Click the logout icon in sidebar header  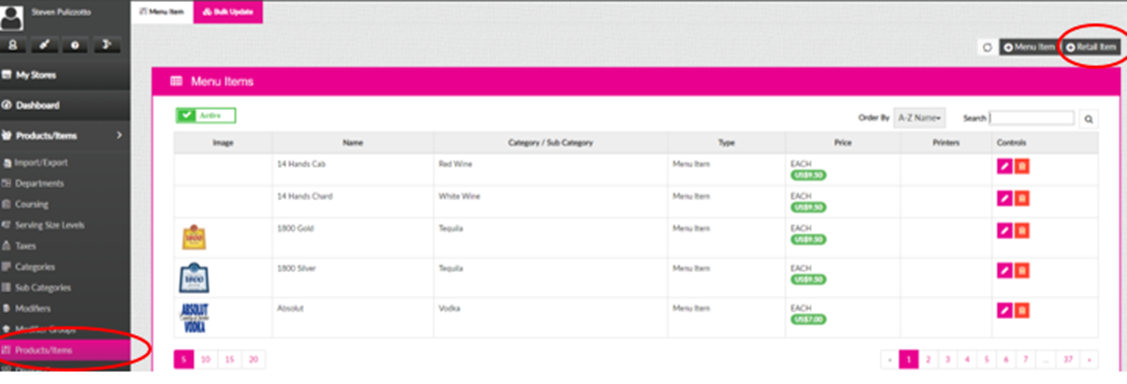click(x=106, y=45)
